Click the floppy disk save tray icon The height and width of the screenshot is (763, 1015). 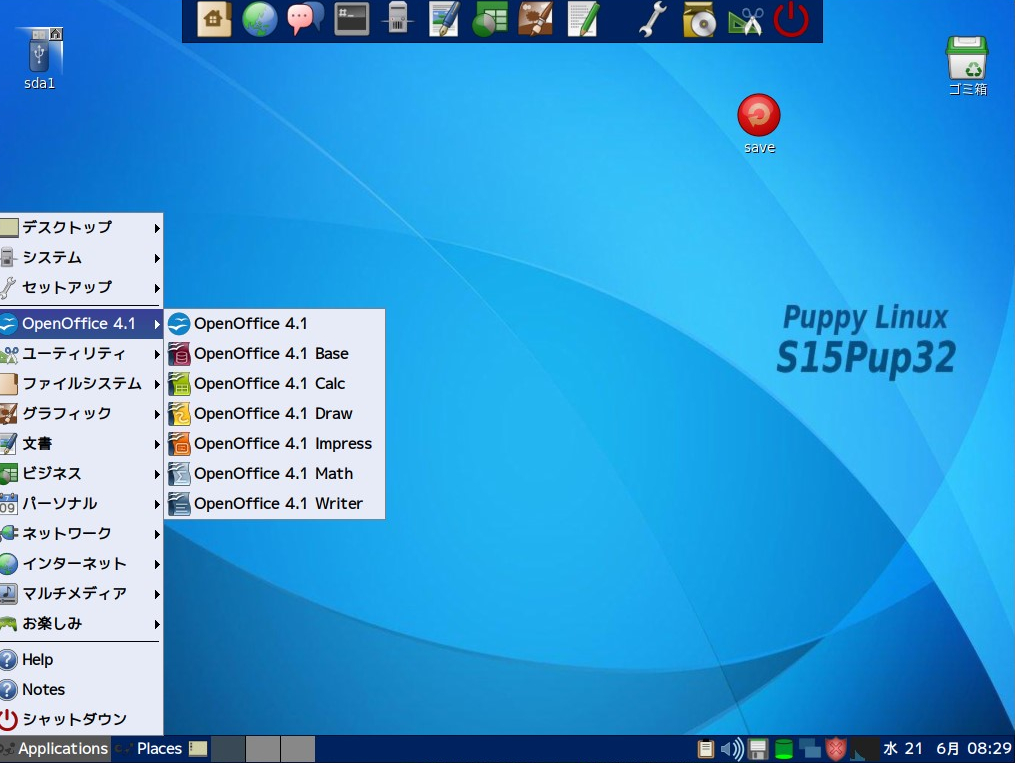point(757,749)
